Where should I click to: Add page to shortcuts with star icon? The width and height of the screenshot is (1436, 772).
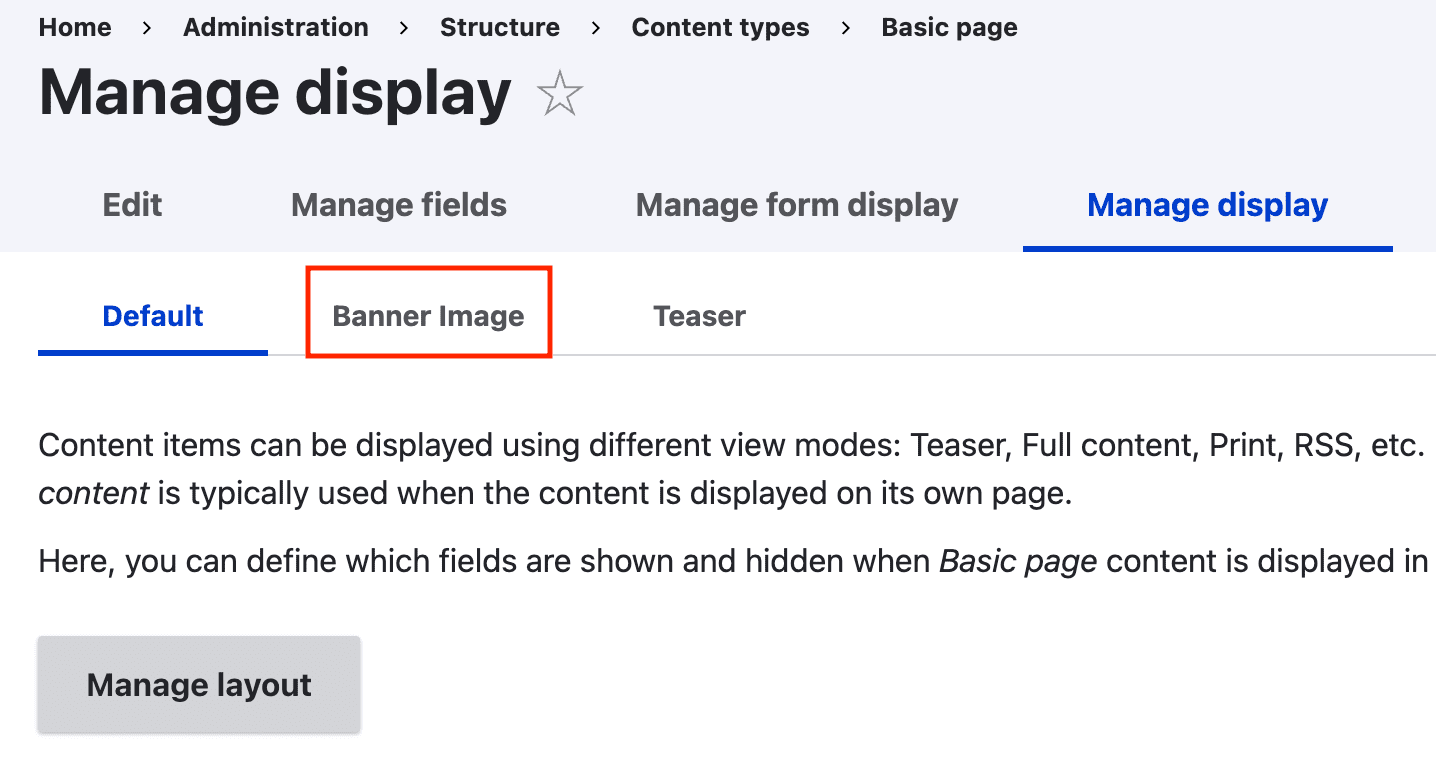coord(559,96)
